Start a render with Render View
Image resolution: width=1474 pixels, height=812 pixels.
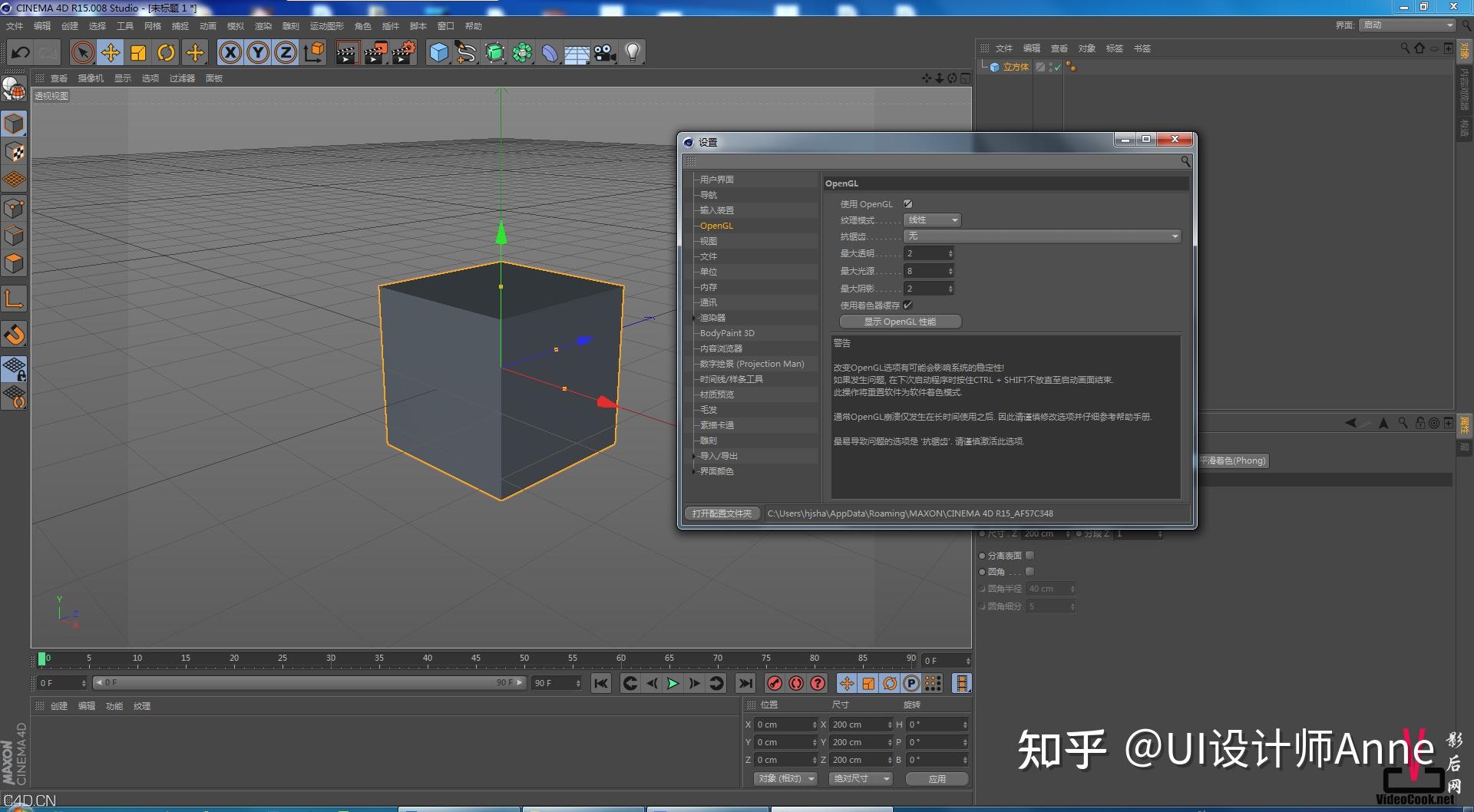(347, 52)
